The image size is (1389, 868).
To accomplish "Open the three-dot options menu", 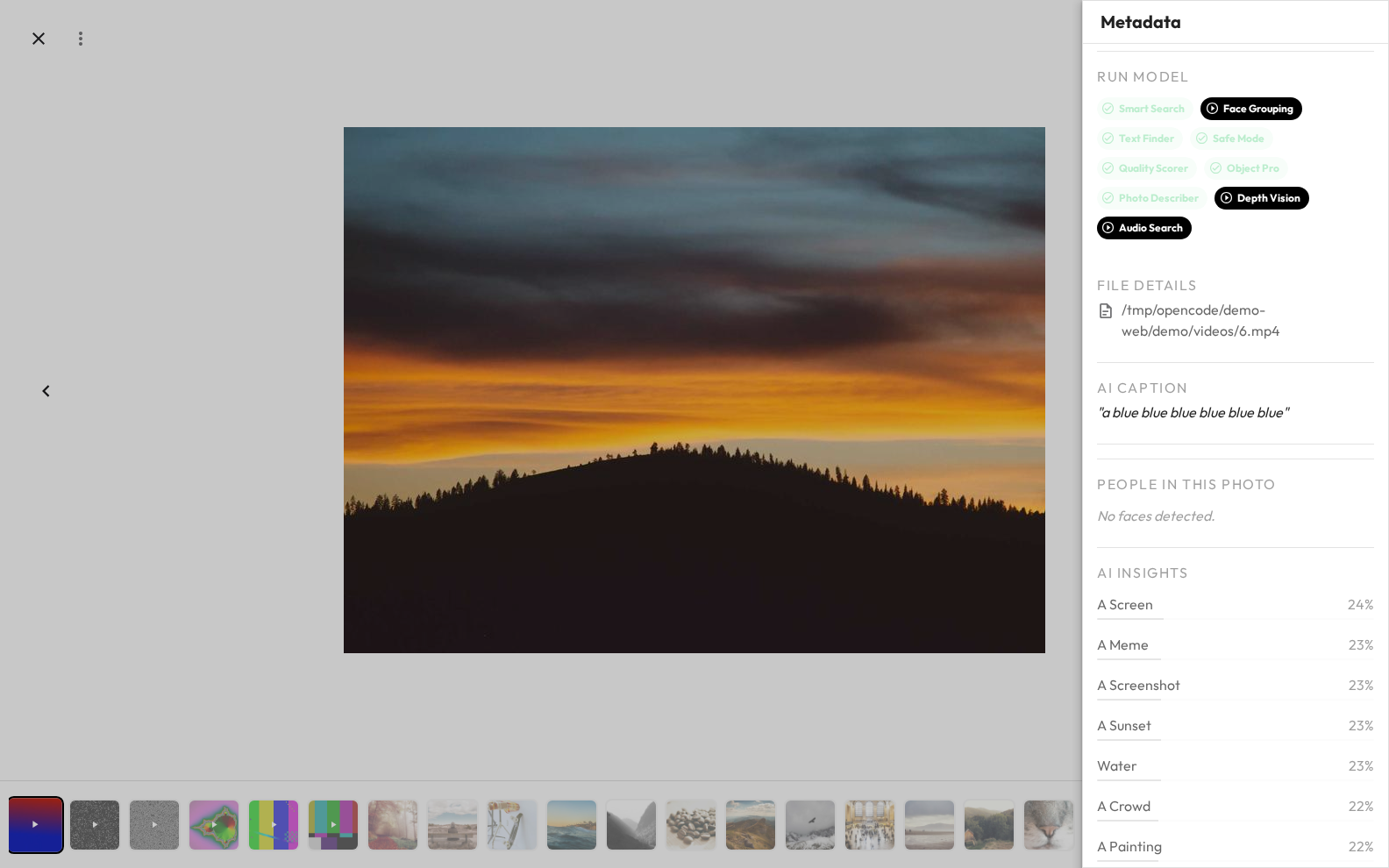I will [81, 39].
